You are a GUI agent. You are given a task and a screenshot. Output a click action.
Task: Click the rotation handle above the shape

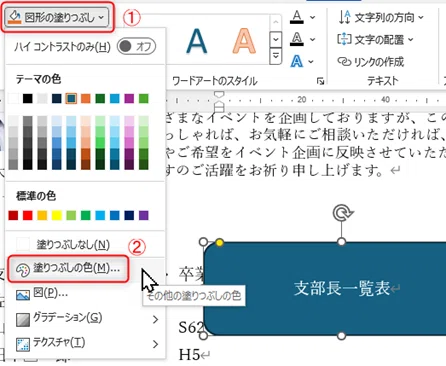point(342,213)
